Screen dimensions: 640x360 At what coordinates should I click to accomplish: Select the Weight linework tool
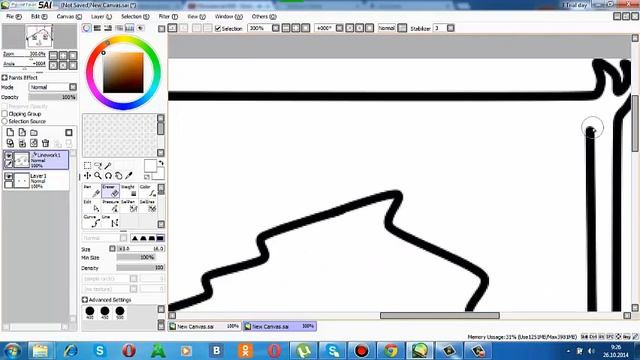pyautogui.click(x=129, y=191)
